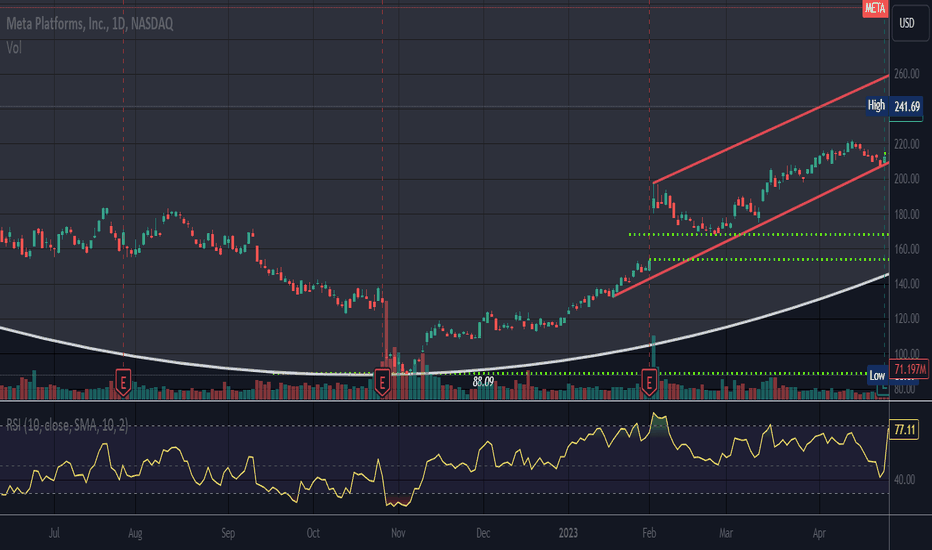Click the 260.00 price axis label
932x550 pixels.
tap(907, 74)
